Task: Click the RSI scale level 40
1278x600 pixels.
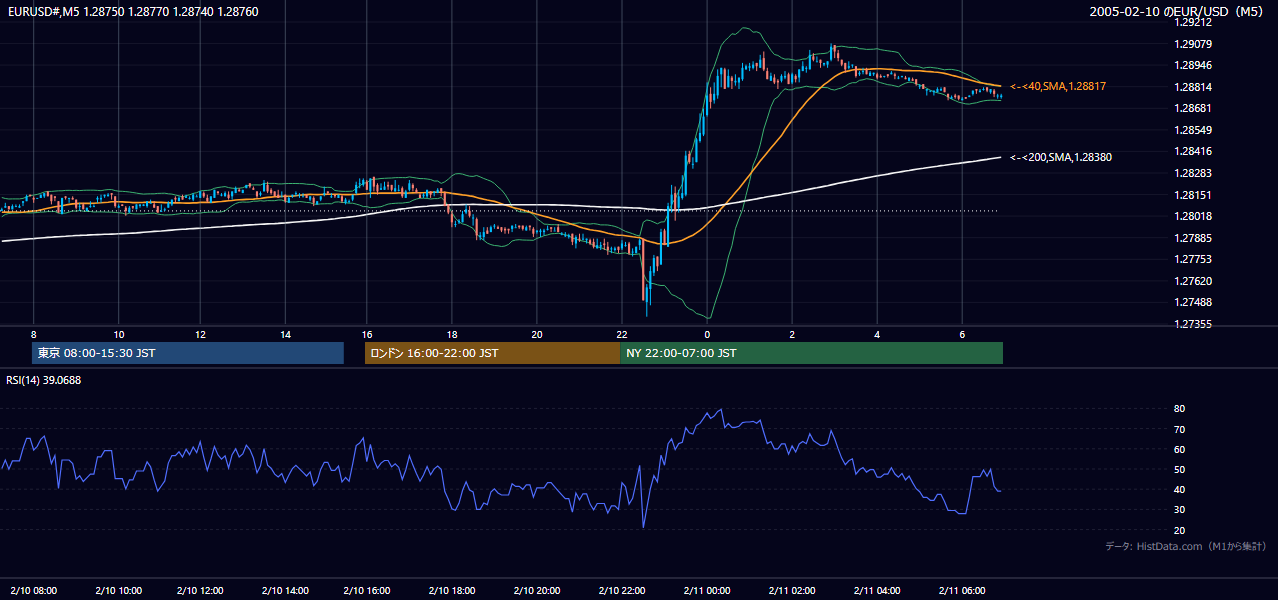Action: 1180,489
